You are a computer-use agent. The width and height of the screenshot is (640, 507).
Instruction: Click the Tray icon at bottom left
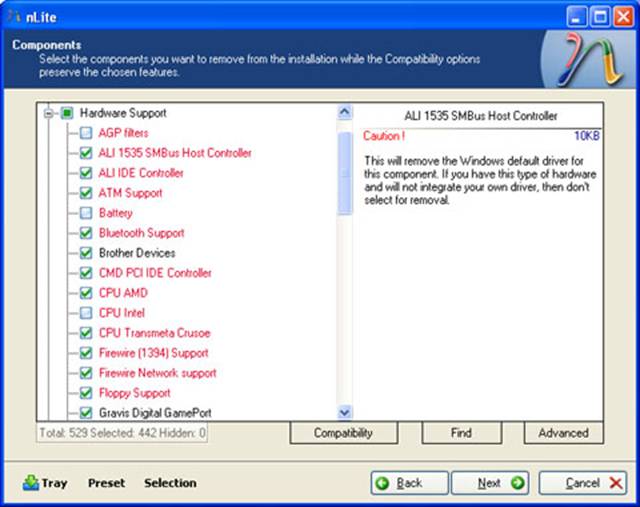tap(31, 483)
